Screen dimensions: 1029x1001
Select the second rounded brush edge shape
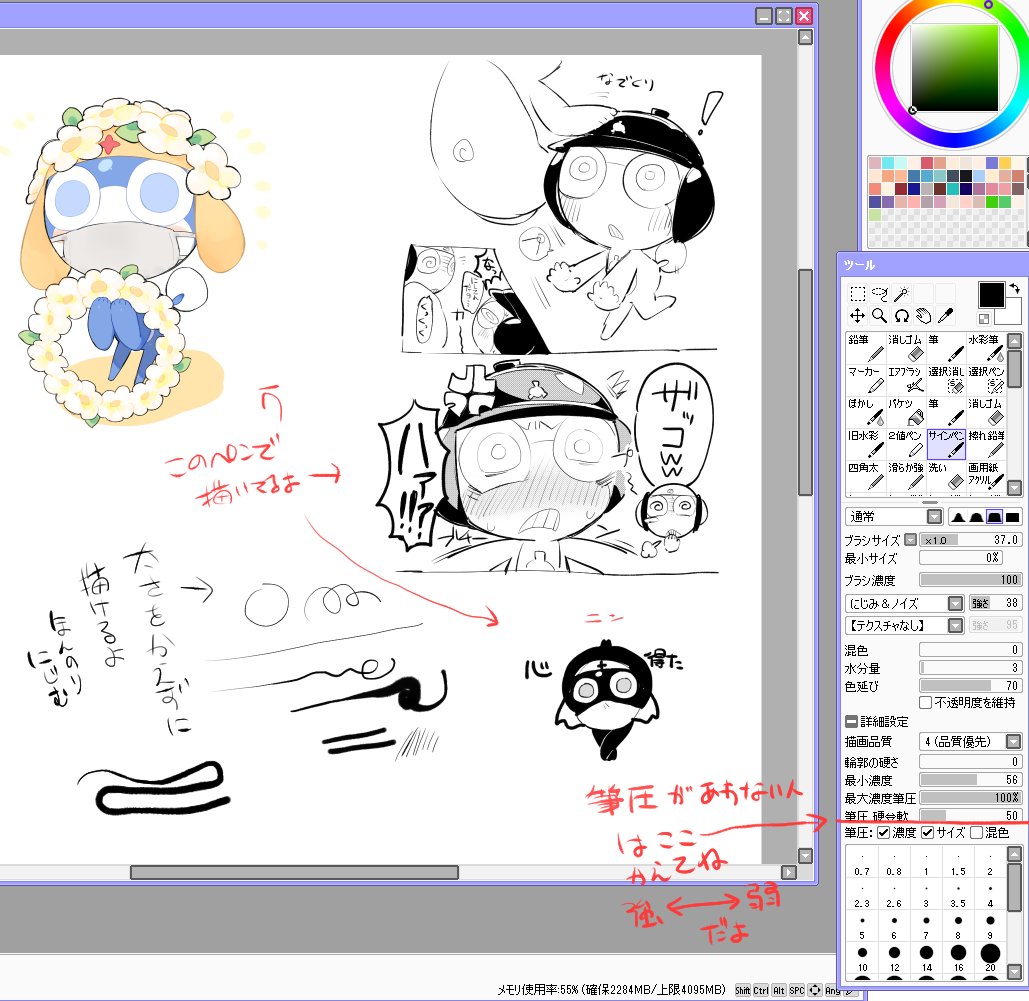point(976,517)
